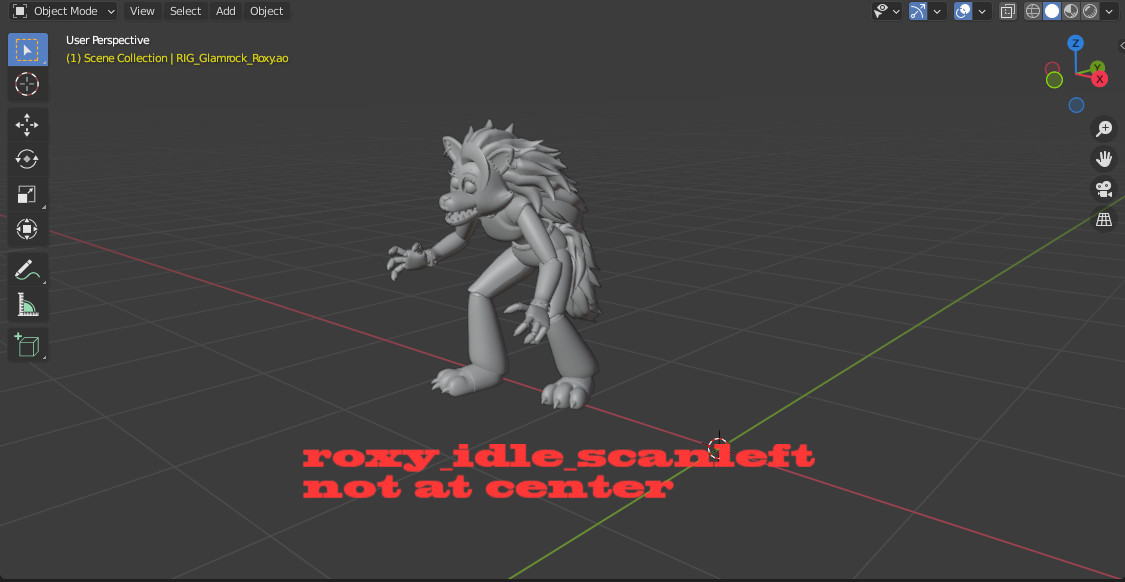Image resolution: width=1125 pixels, height=582 pixels.
Task: Toggle X-Ray mode
Action: [x=1007, y=11]
